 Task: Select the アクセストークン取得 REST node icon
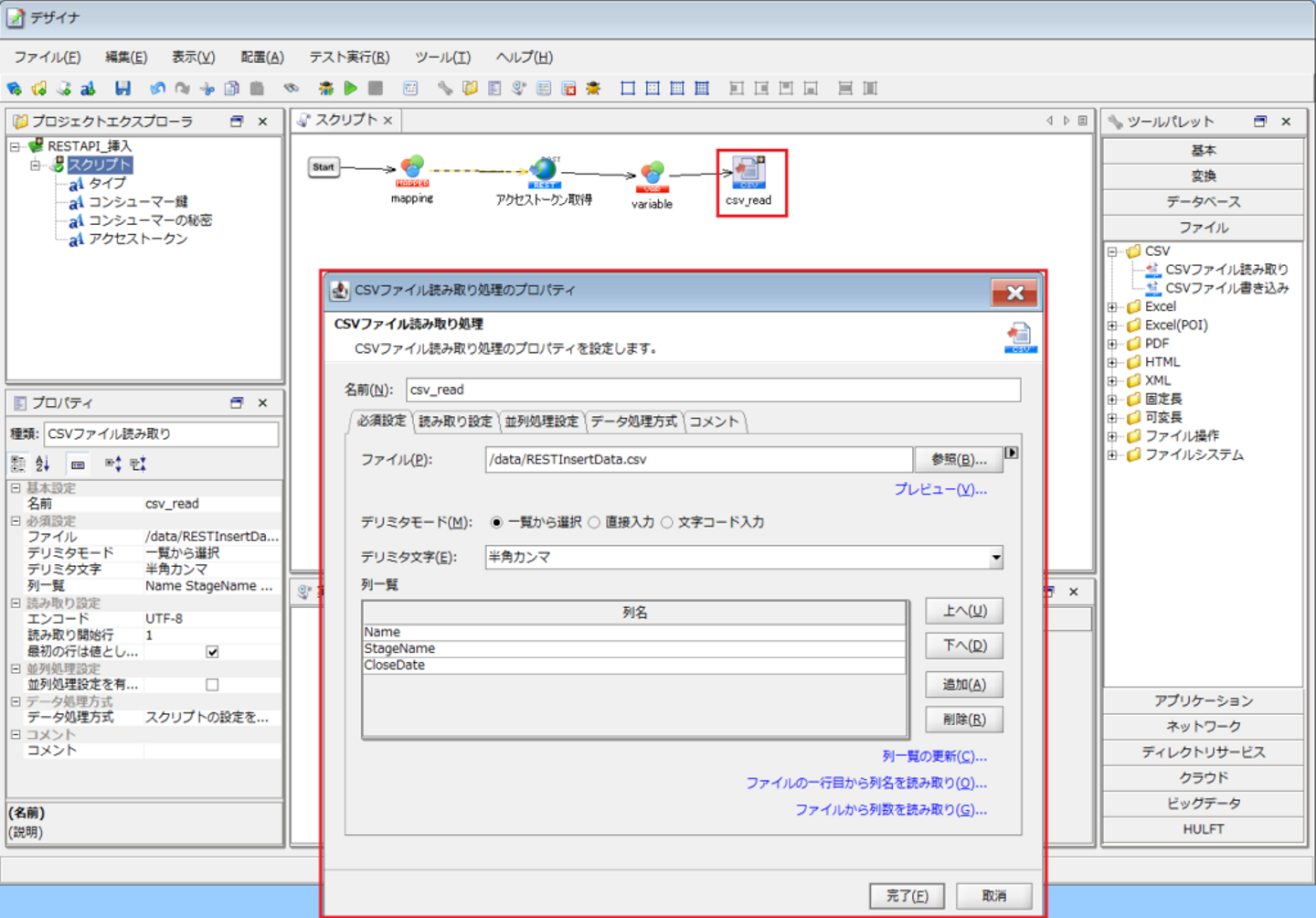544,170
